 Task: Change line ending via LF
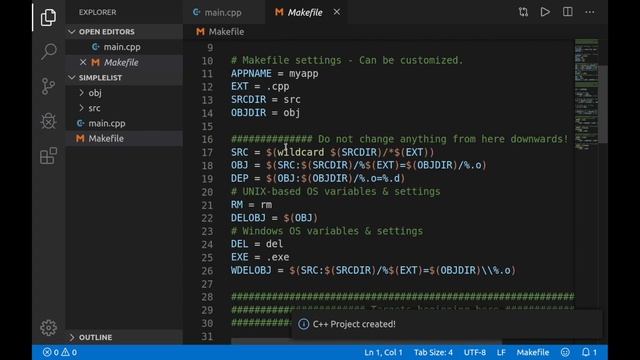(501, 352)
